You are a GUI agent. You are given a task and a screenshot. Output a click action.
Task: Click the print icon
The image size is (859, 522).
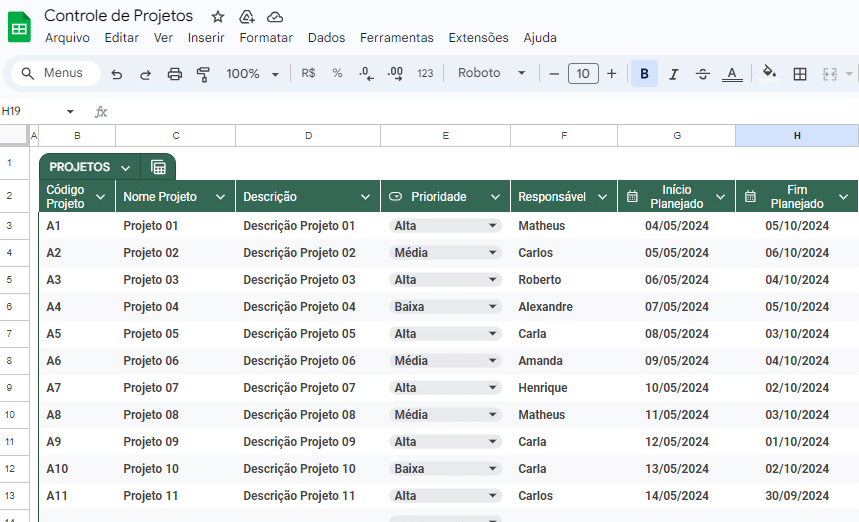click(175, 74)
